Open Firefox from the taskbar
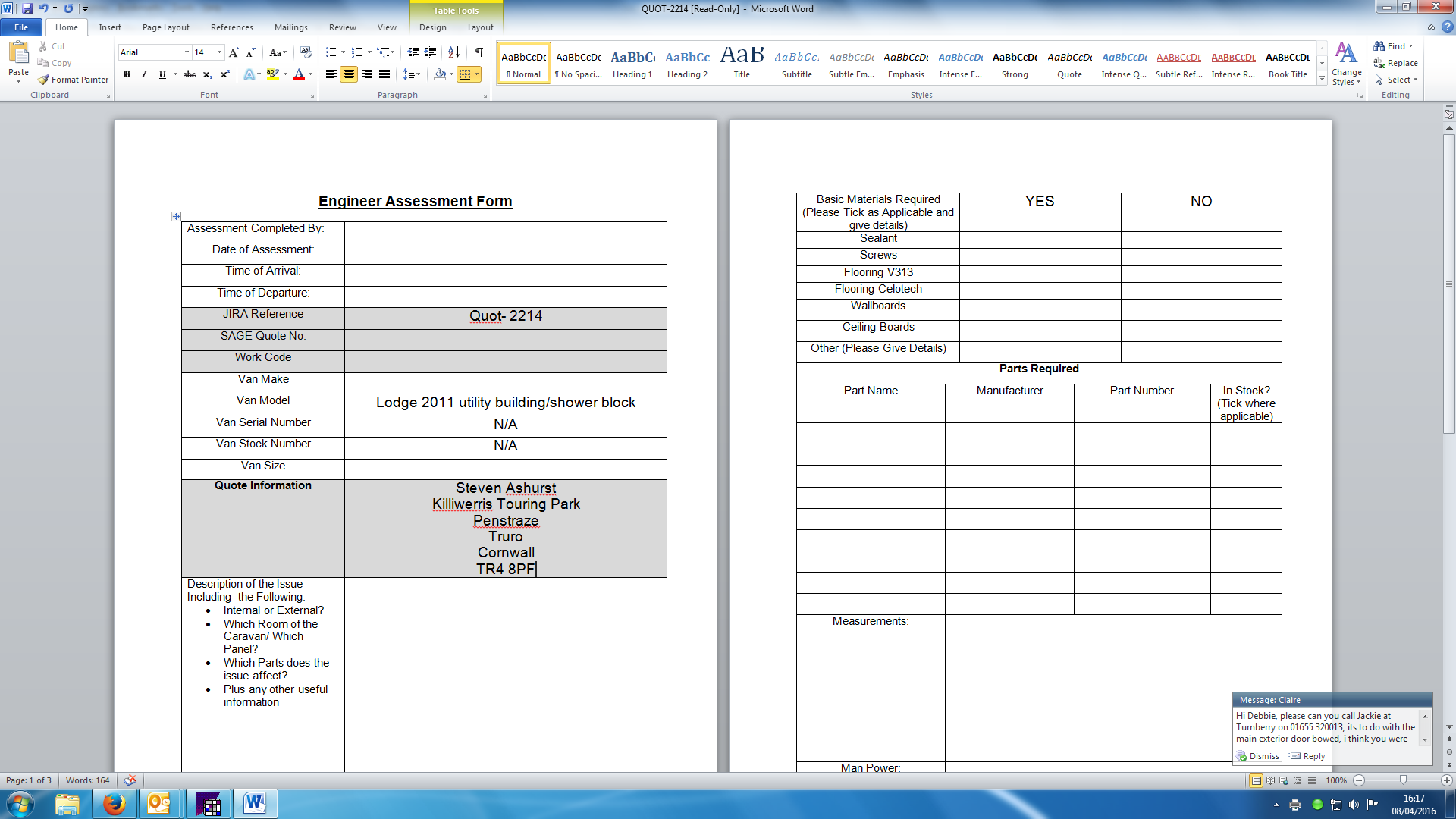 click(x=115, y=804)
